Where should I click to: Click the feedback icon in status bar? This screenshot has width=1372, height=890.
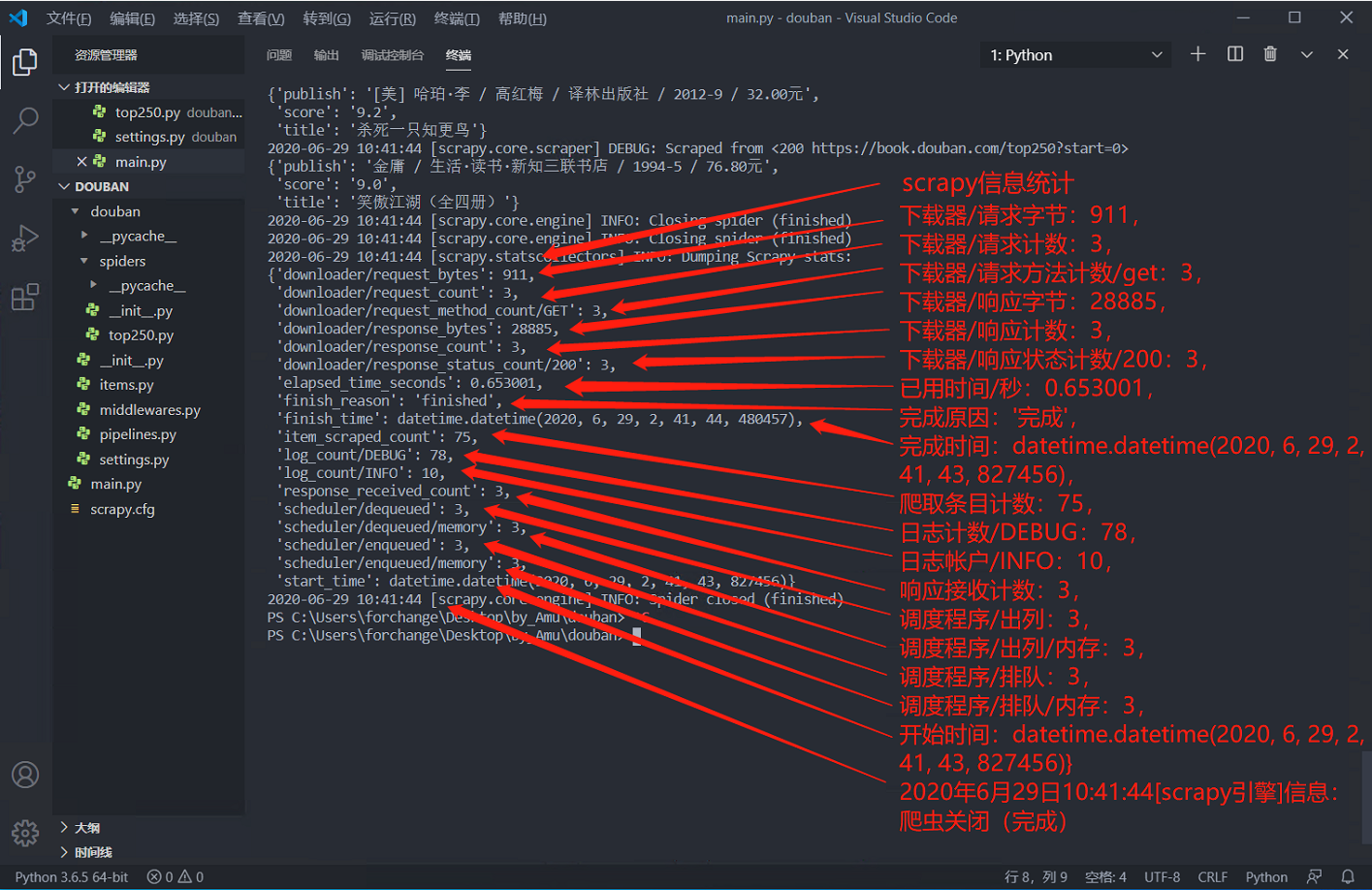click(1315, 876)
